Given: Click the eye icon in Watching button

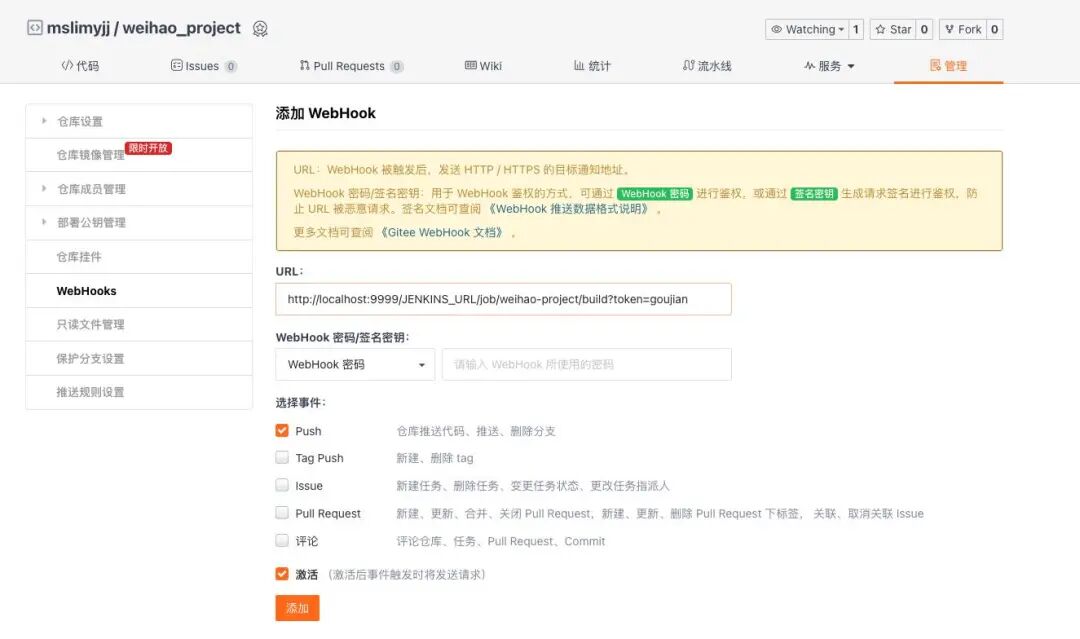Looking at the screenshot, I should tap(776, 30).
